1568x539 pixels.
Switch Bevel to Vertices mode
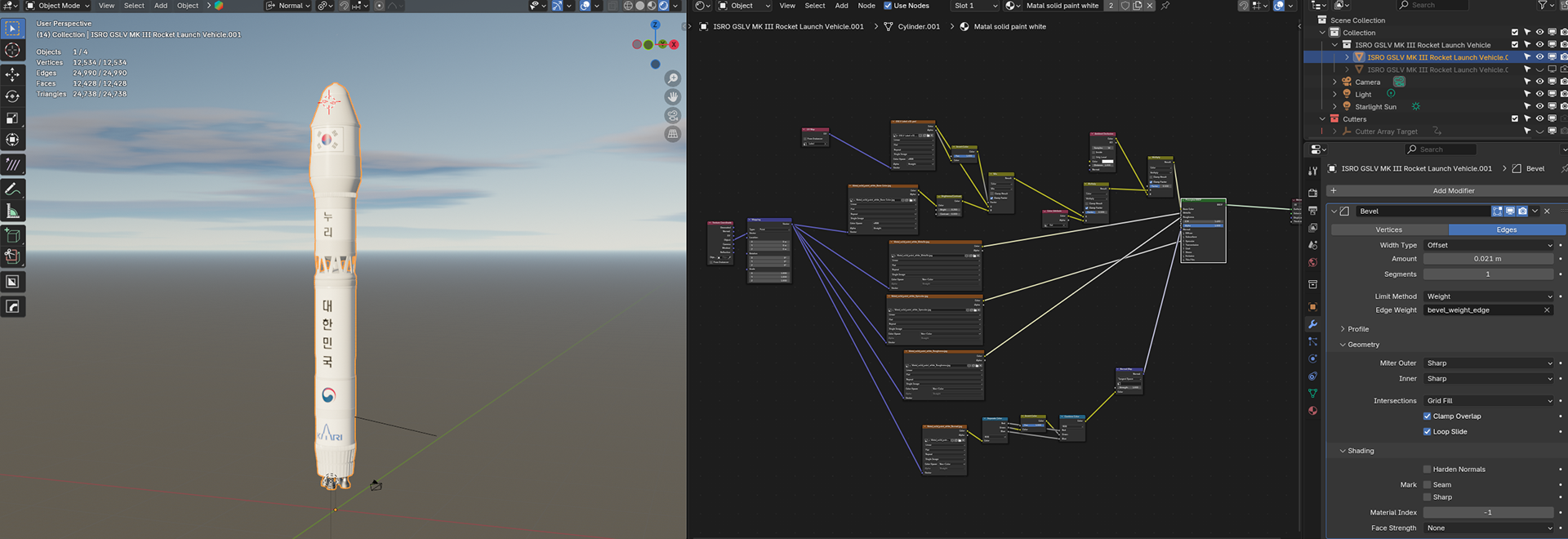(1389, 229)
